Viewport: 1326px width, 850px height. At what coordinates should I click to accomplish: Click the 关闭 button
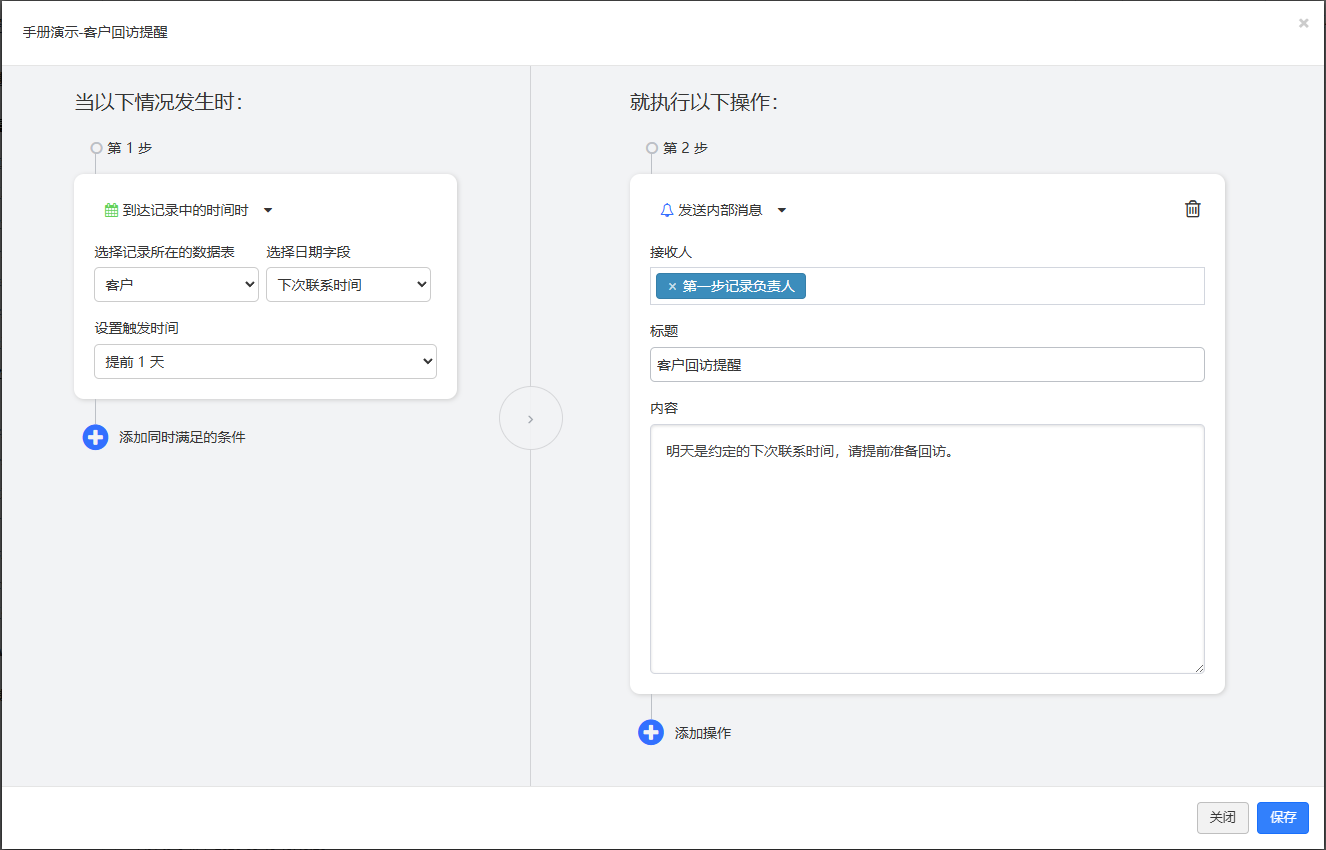[x=1223, y=817]
